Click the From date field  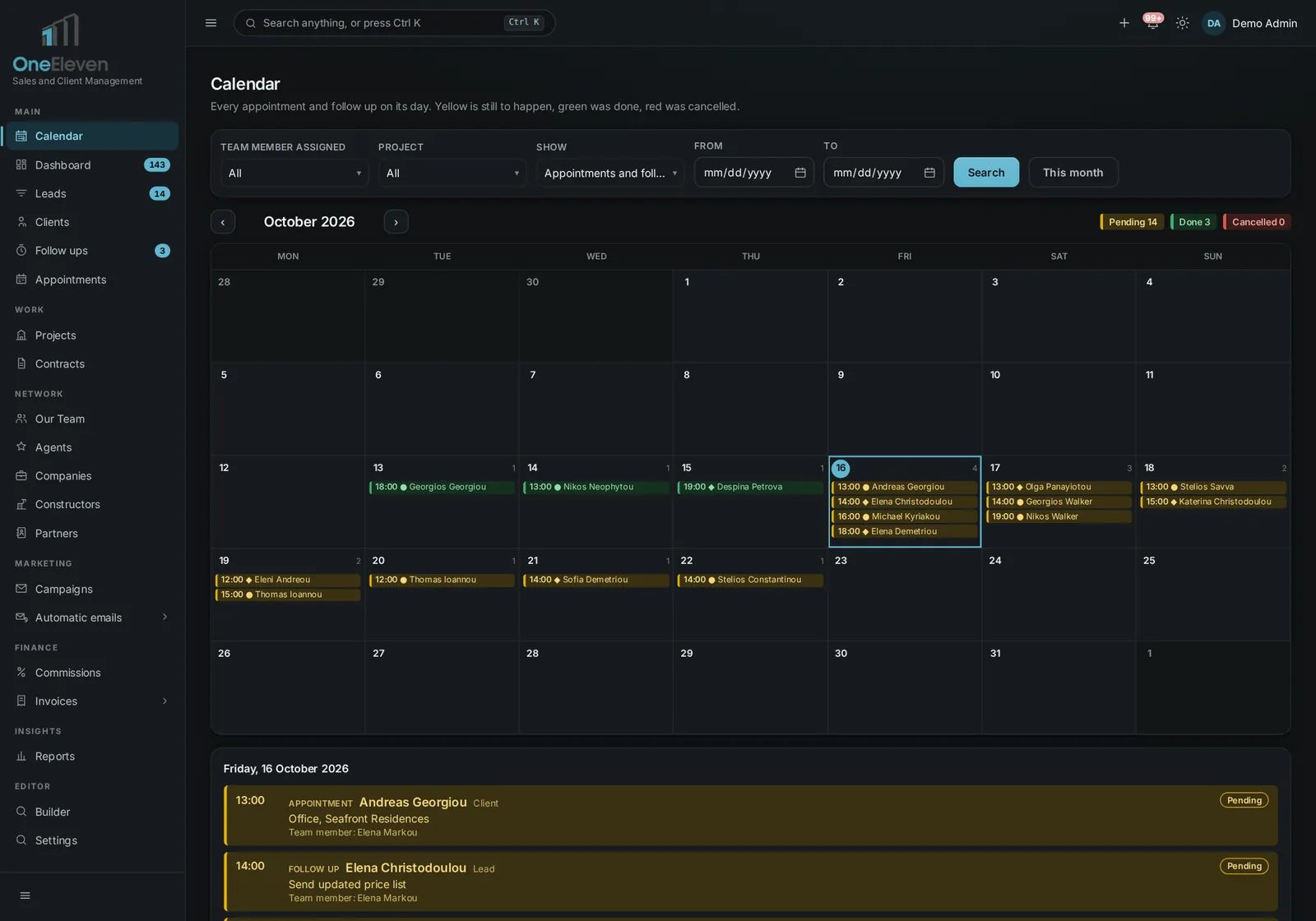[x=753, y=173]
